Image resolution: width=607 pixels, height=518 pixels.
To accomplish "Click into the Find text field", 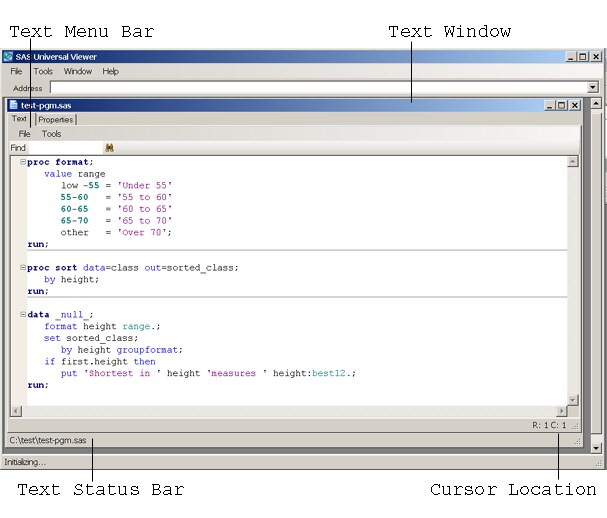I will pos(65,148).
